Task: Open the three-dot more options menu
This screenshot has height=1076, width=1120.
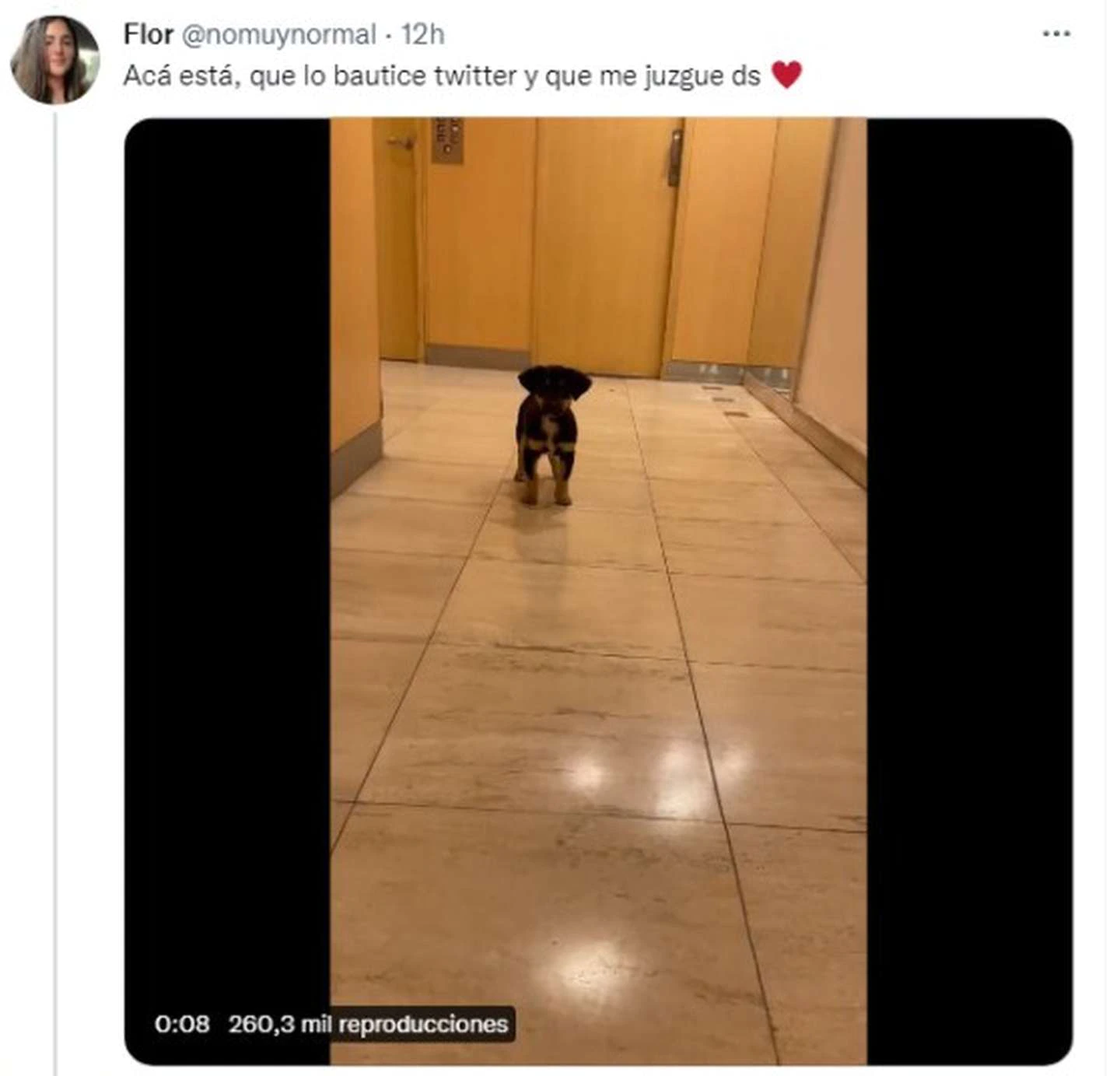Action: click(1055, 33)
